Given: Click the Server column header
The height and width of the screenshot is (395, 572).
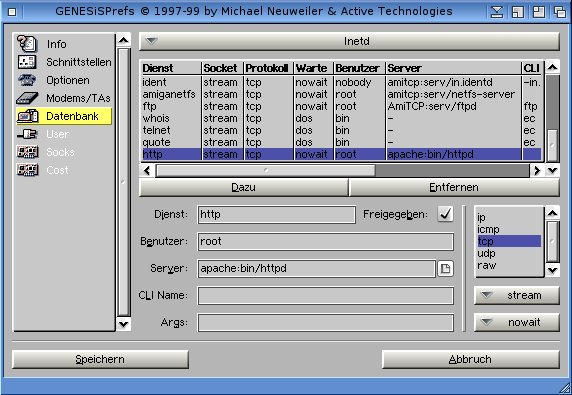Looking at the screenshot, I should (453, 68).
